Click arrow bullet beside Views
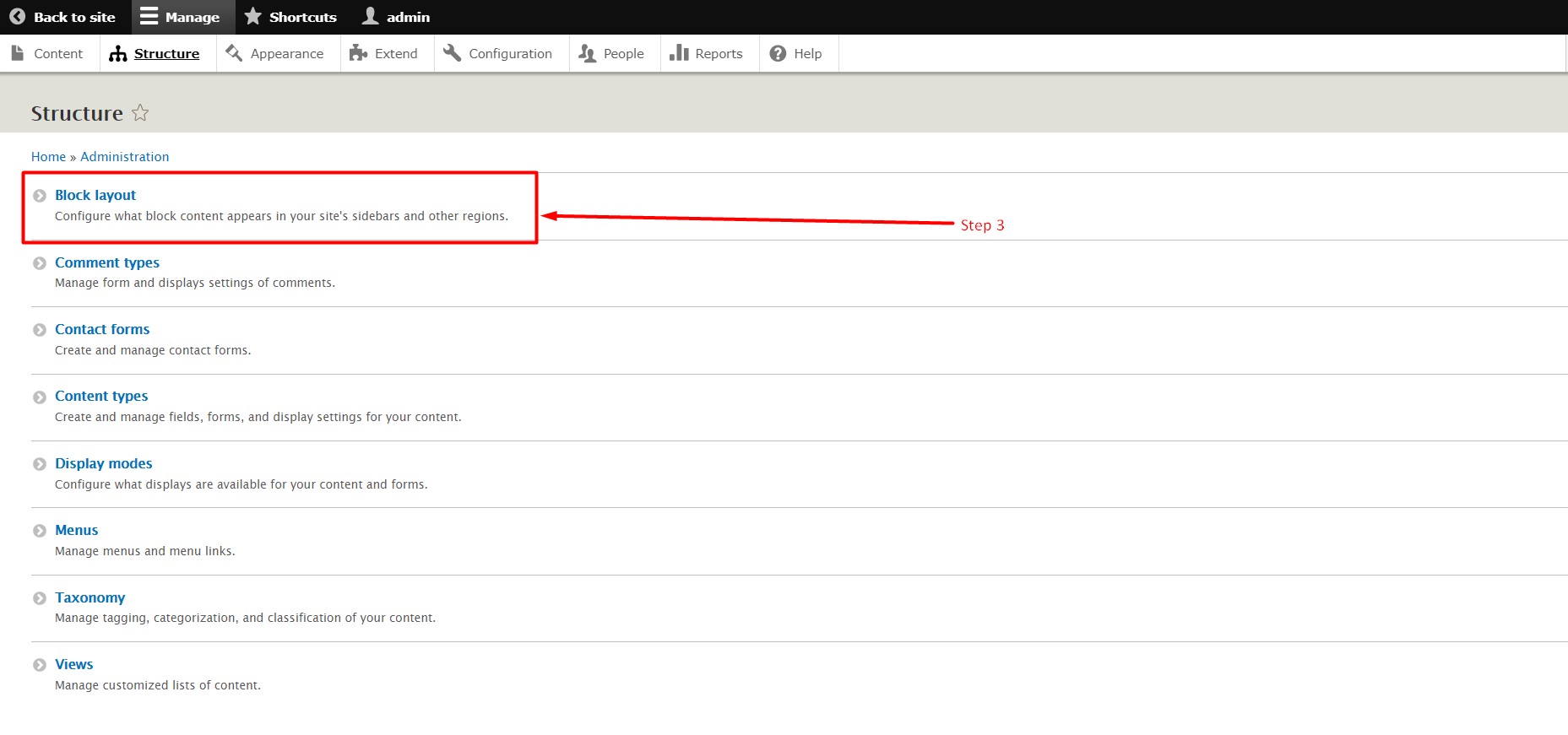 pyautogui.click(x=40, y=665)
